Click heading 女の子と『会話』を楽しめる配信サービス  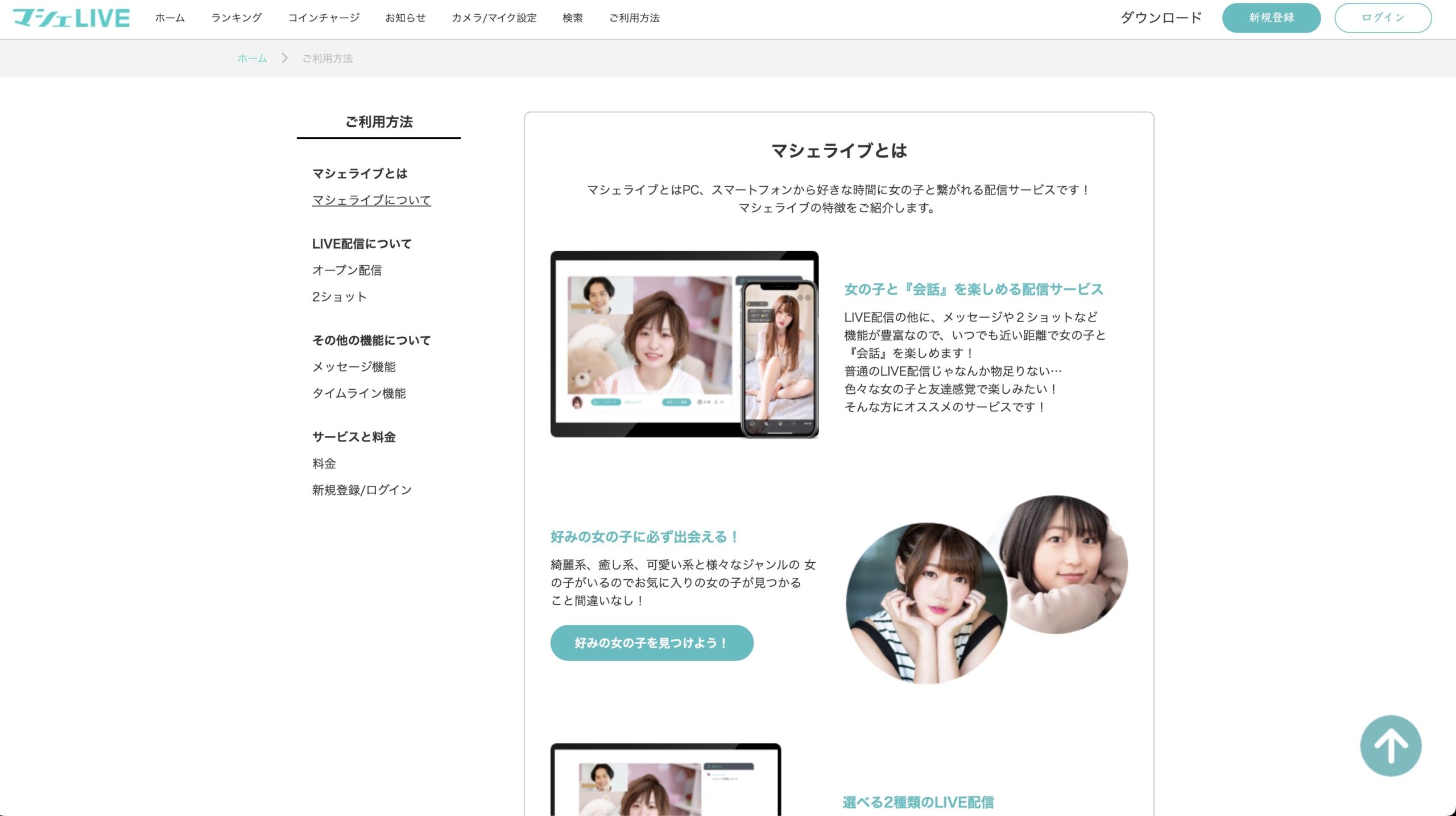tap(974, 290)
